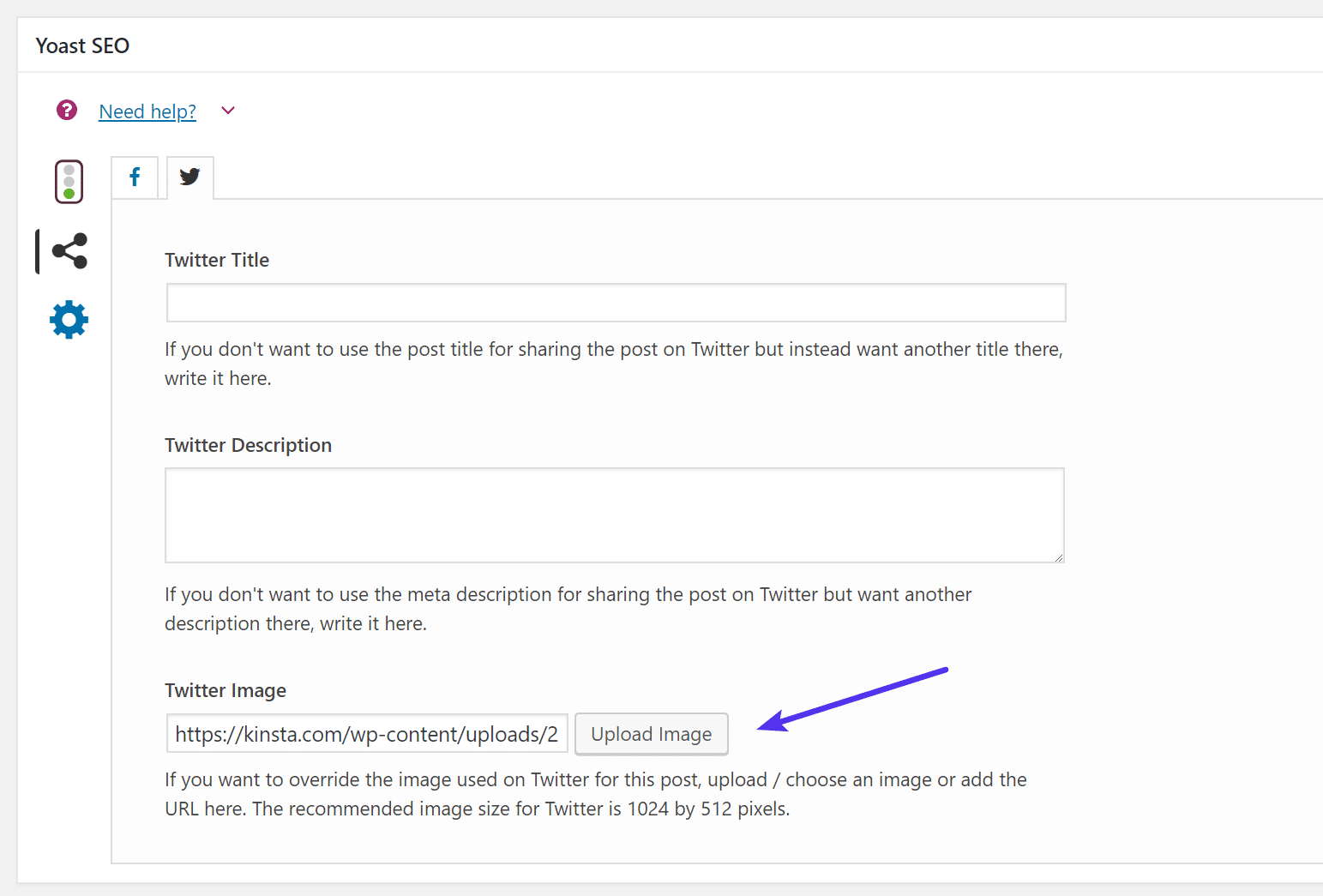Click the Yoast SEO panel header
This screenshot has width=1323, height=896.
tap(82, 45)
